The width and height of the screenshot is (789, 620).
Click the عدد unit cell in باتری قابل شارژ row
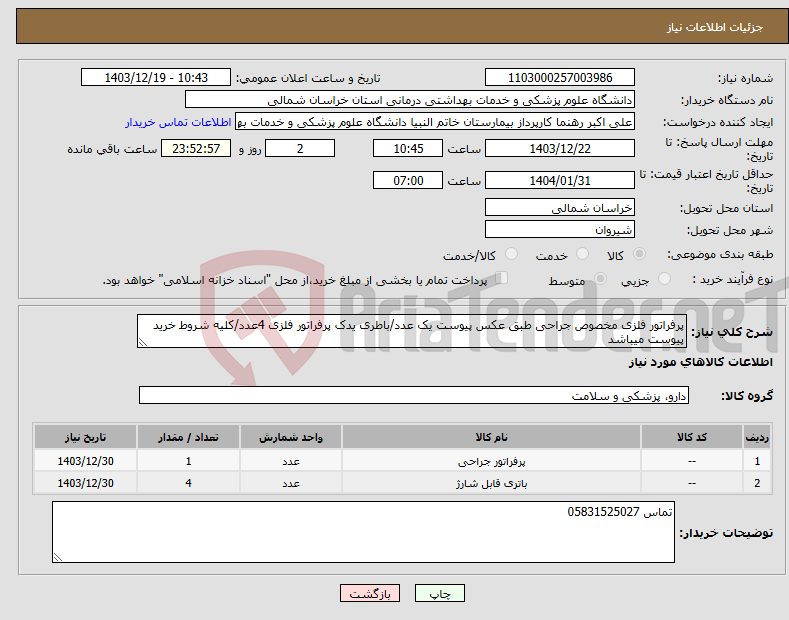tap(291, 483)
